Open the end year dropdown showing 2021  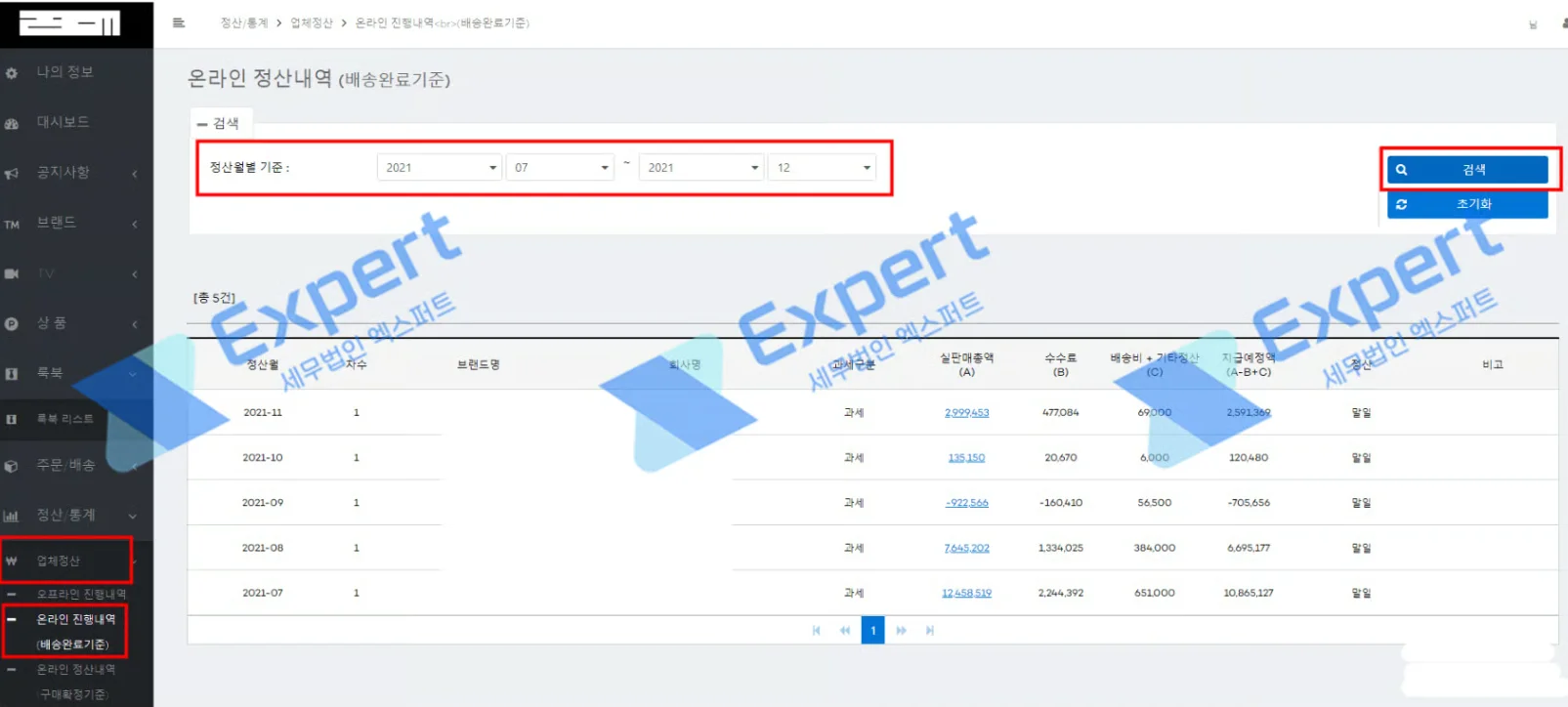click(x=701, y=168)
